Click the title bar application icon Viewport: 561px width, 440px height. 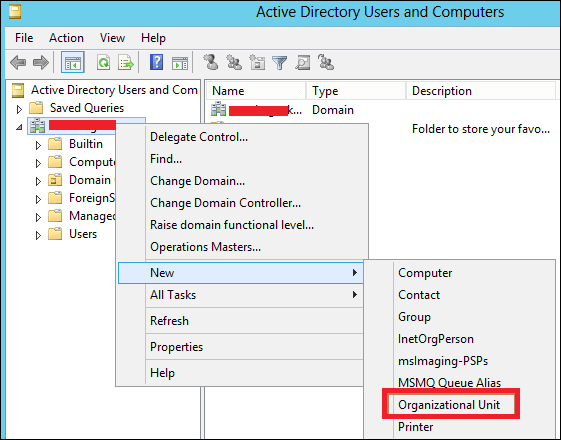15,11
